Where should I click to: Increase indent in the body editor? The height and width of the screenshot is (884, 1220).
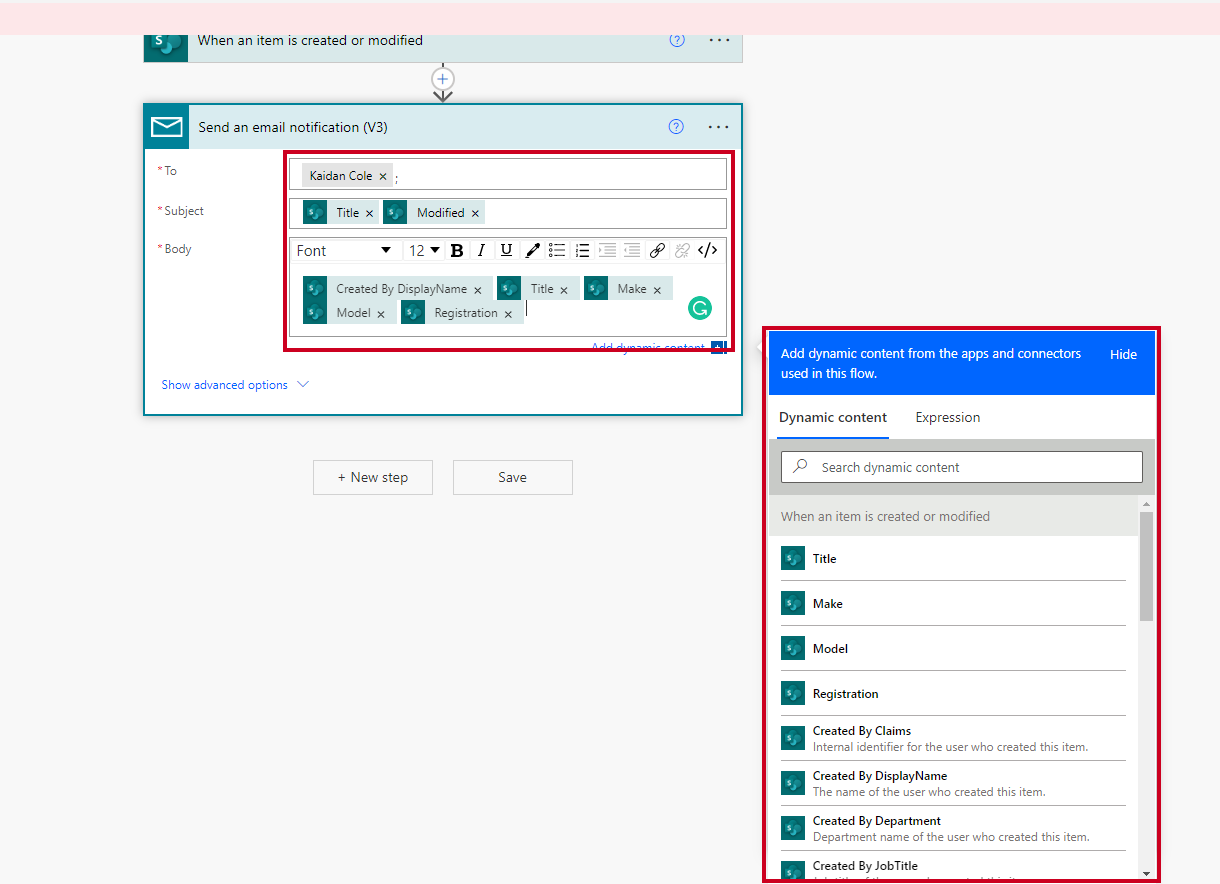607,250
